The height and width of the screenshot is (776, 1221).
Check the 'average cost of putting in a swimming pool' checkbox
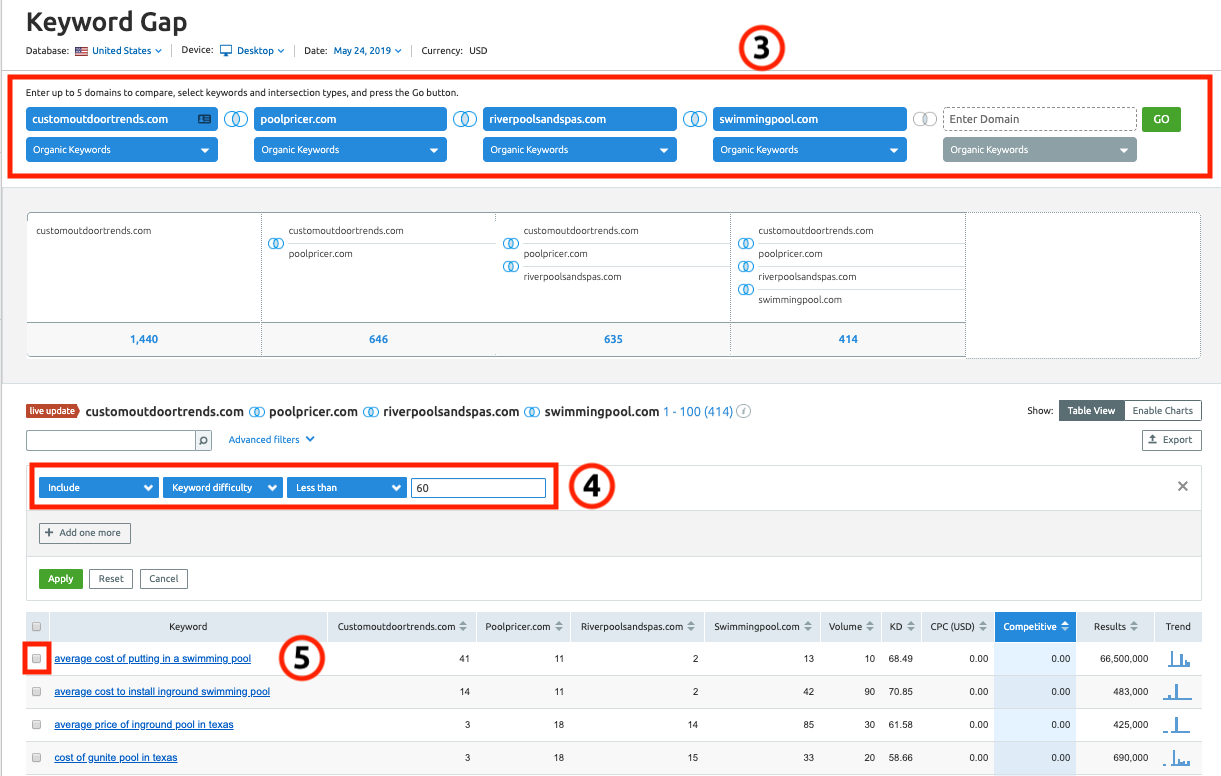(37, 659)
